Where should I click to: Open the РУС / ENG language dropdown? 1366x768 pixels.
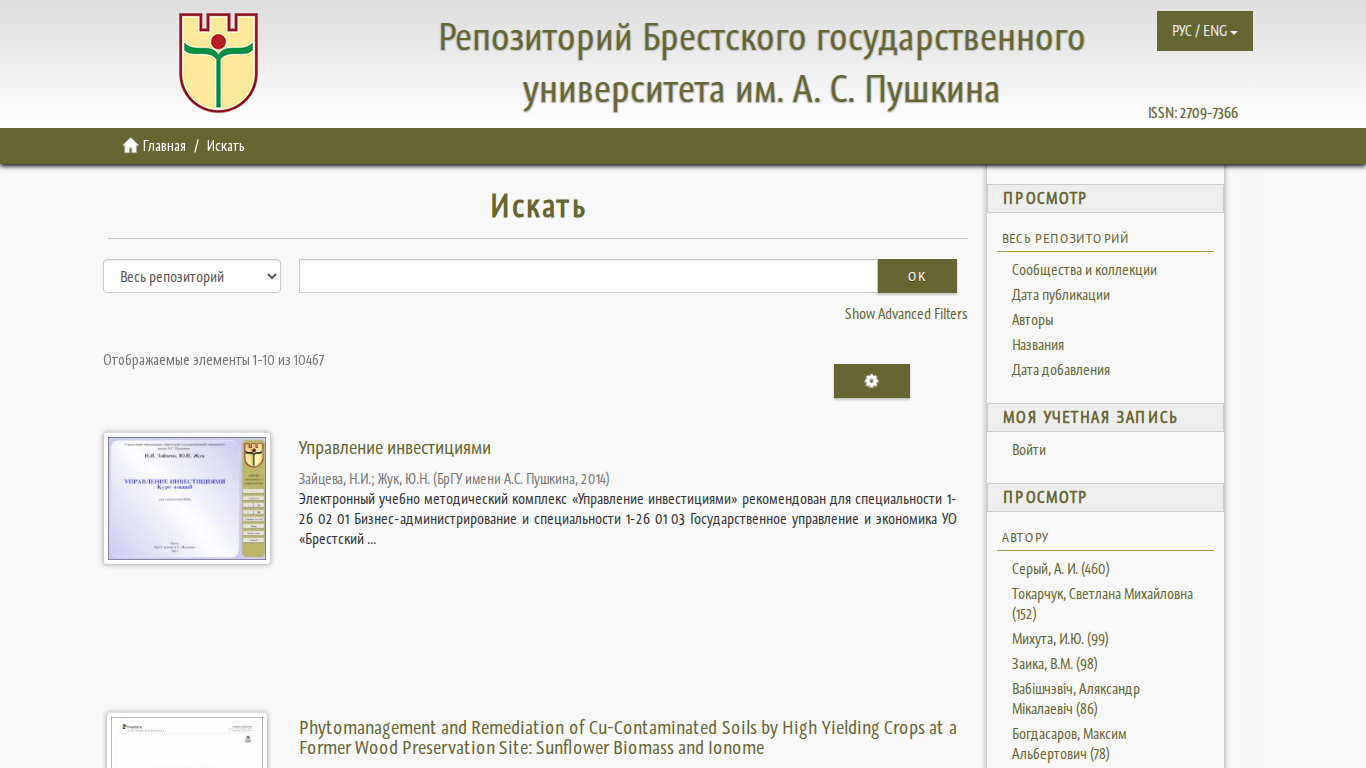(1205, 31)
